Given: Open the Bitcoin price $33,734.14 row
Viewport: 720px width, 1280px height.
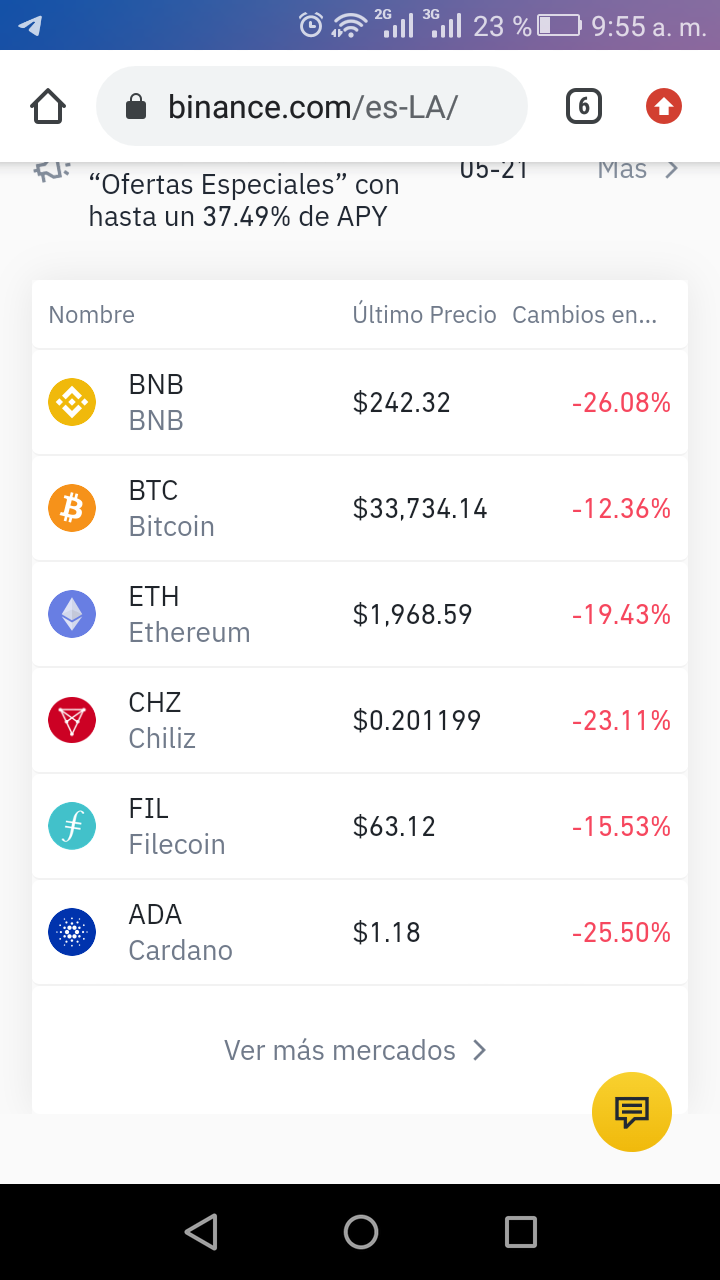Looking at the screenshot, I should [360, 509].
